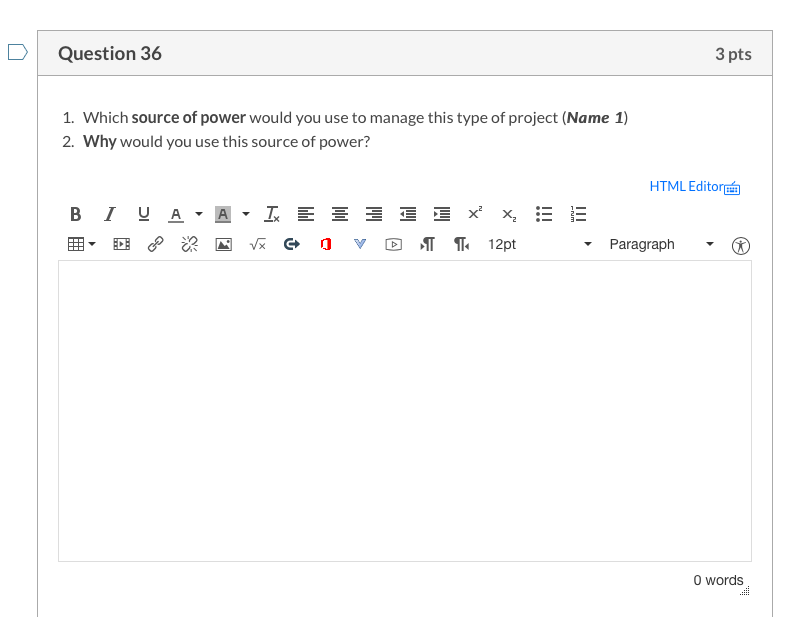Click the external tool arrow icon
This screenshot has width=792, height=617.
coord(291,244)
